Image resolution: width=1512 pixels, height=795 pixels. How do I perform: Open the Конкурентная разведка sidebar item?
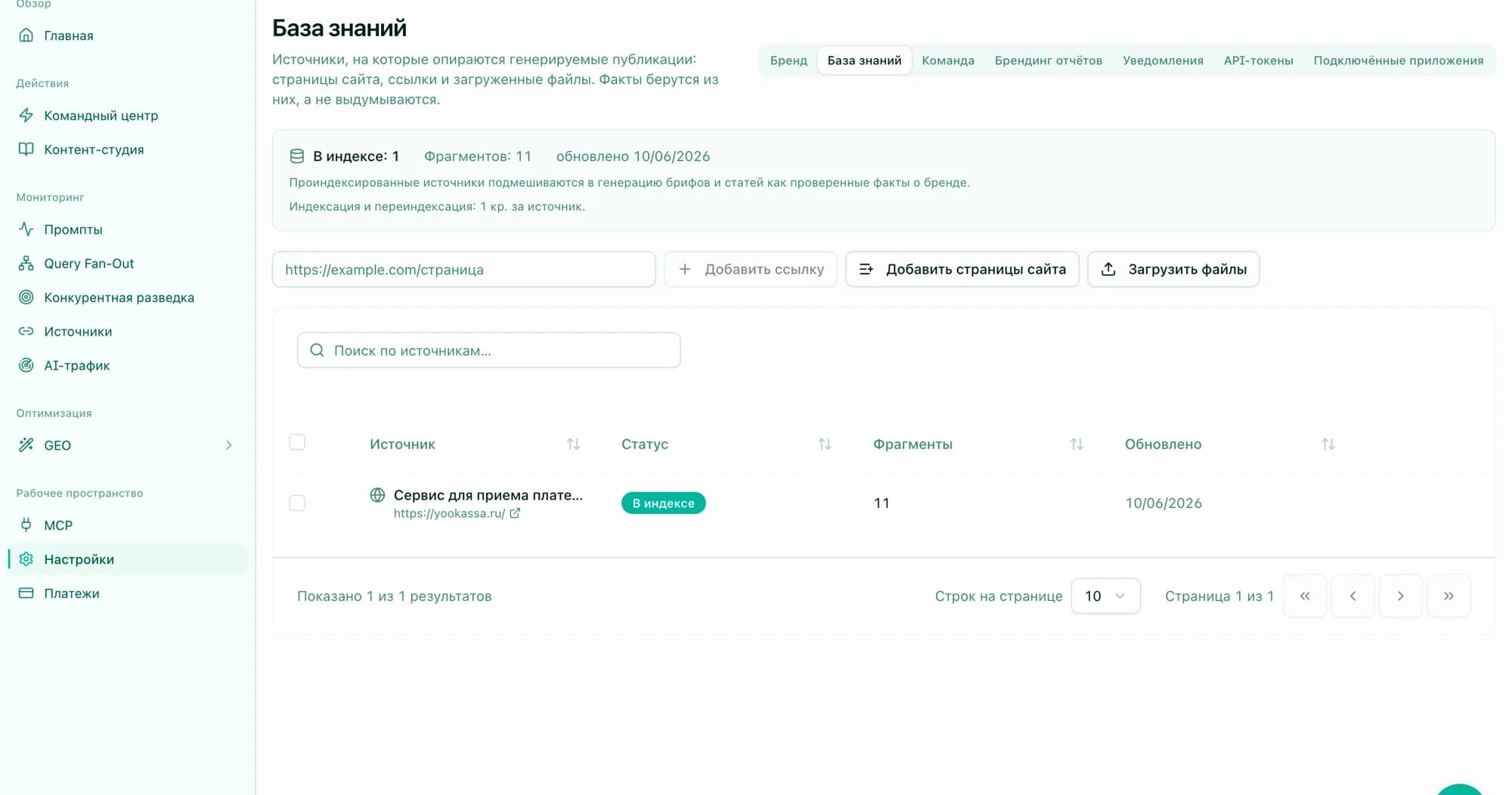pos(127,297)
